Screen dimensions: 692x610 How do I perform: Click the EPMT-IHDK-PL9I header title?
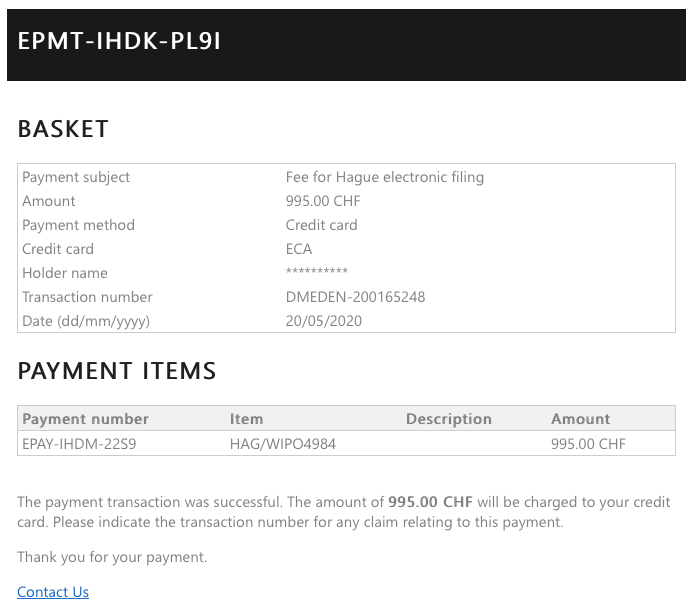(119, 42)
